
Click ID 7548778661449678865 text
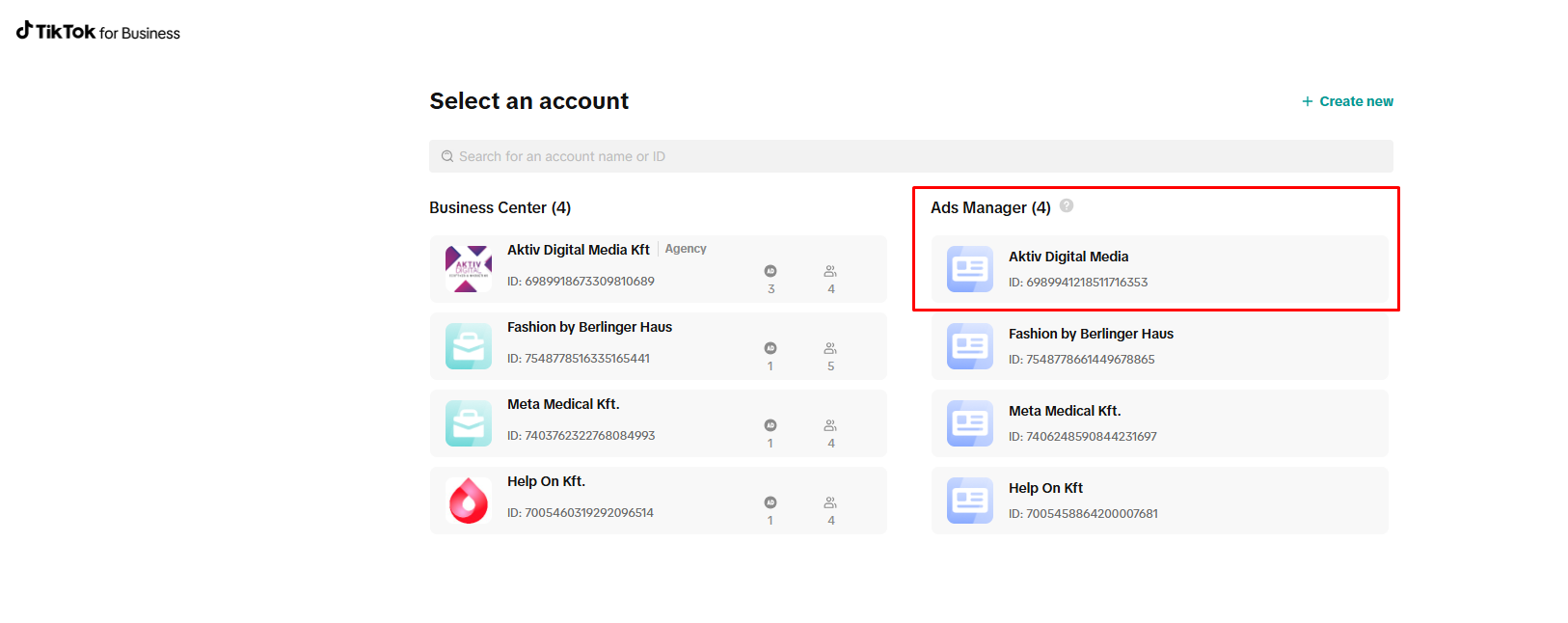[1082, 360]
